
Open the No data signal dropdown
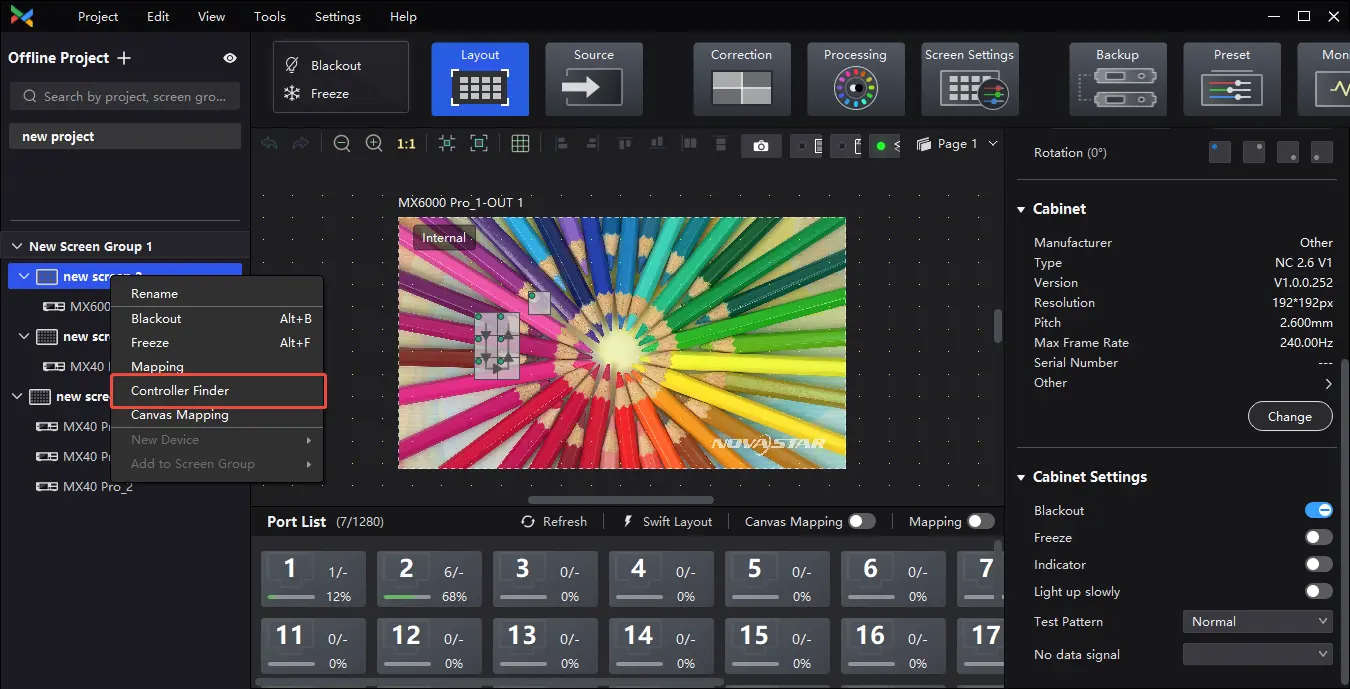[1258, 654]
